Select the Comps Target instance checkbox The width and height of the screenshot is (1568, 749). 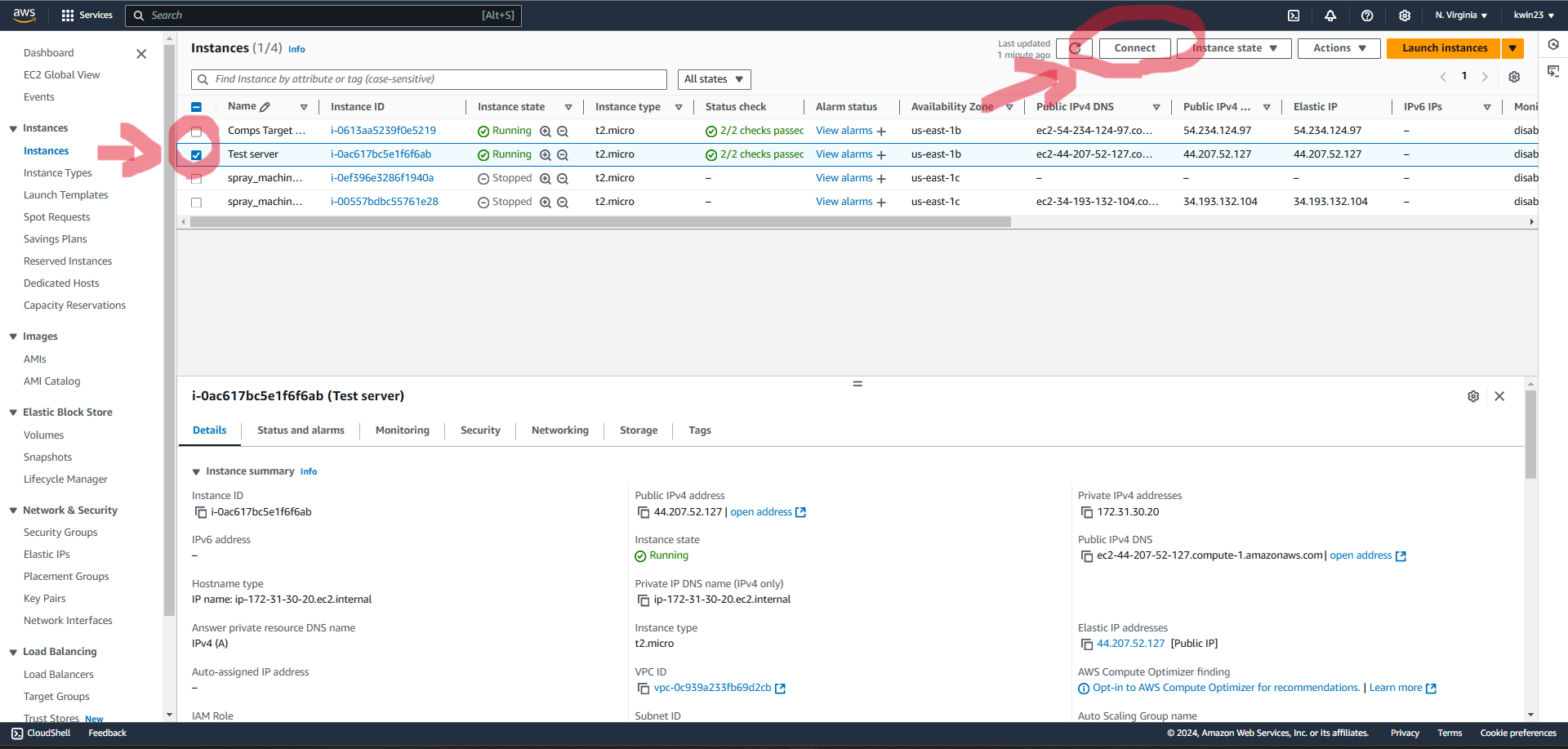[196, 132]
